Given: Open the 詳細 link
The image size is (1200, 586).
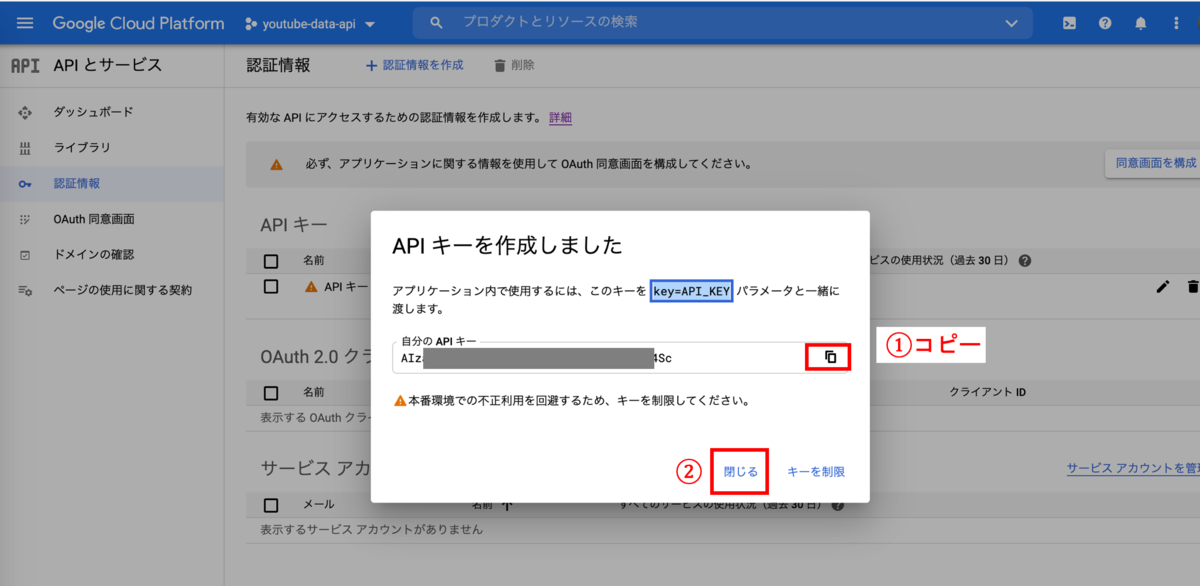Looking at the screenshot, I should point(560,118).
